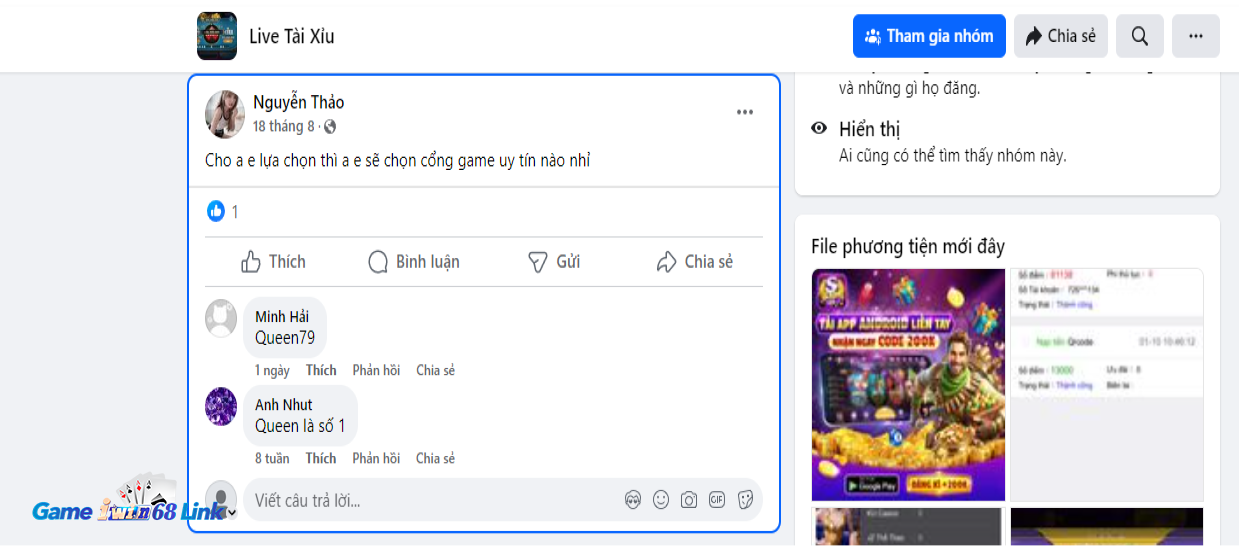Viewport: 1239px width, 560px height.
Task: Expand commenter profile switcher beside reply box
Action: click(232, 512)
